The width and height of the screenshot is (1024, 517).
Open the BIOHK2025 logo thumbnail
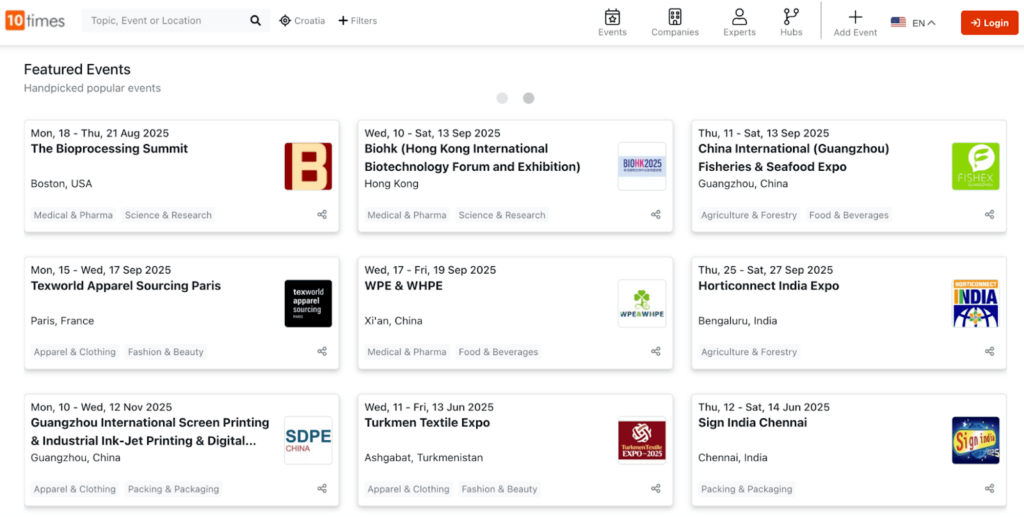coord(642,166)
